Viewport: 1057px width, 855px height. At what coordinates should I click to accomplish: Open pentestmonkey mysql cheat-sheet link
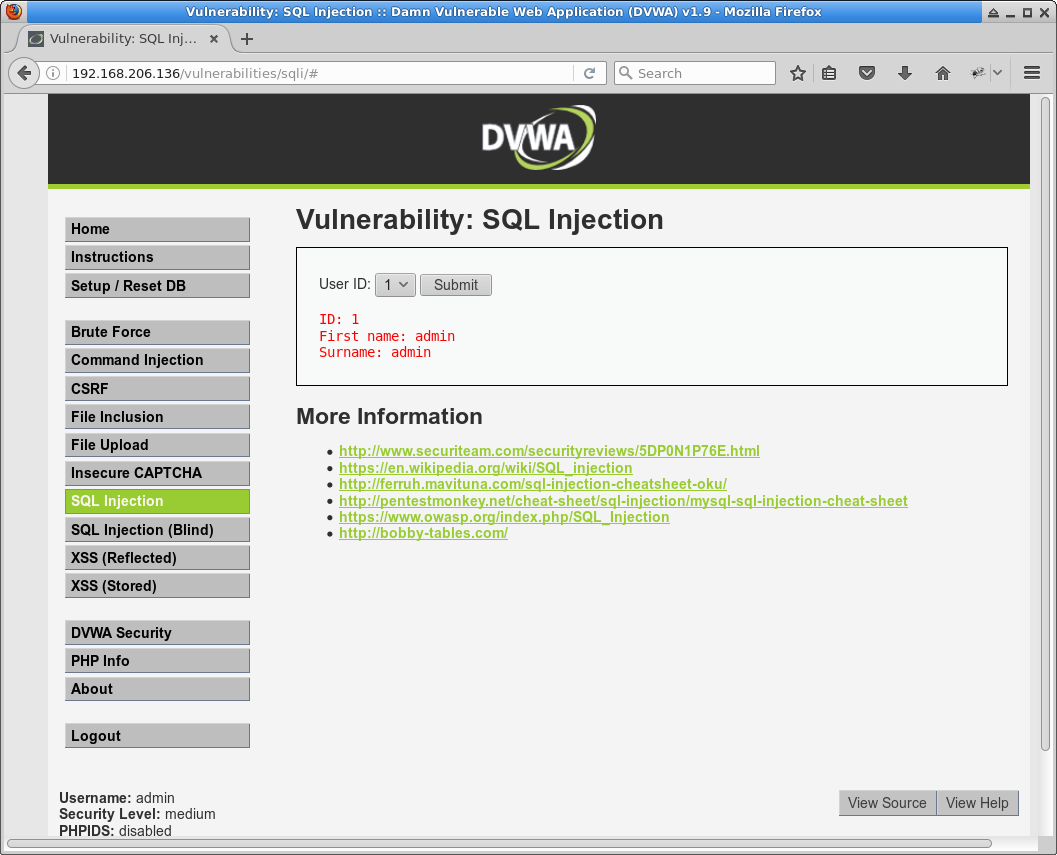click(x=623, y=501)
